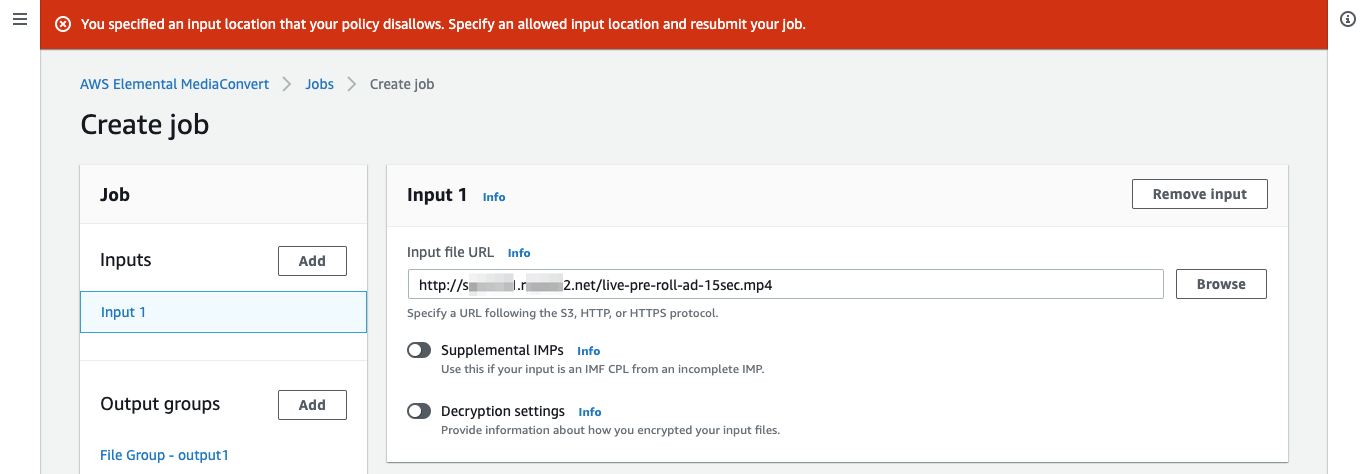The image size is (1368, 474).
Task: Open File Group - output1
Action: (164, 455)
